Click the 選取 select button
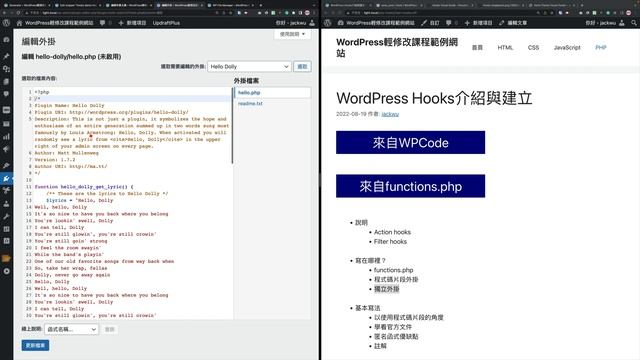This screenshot has width=640, height=360. (x=302, y=67)
